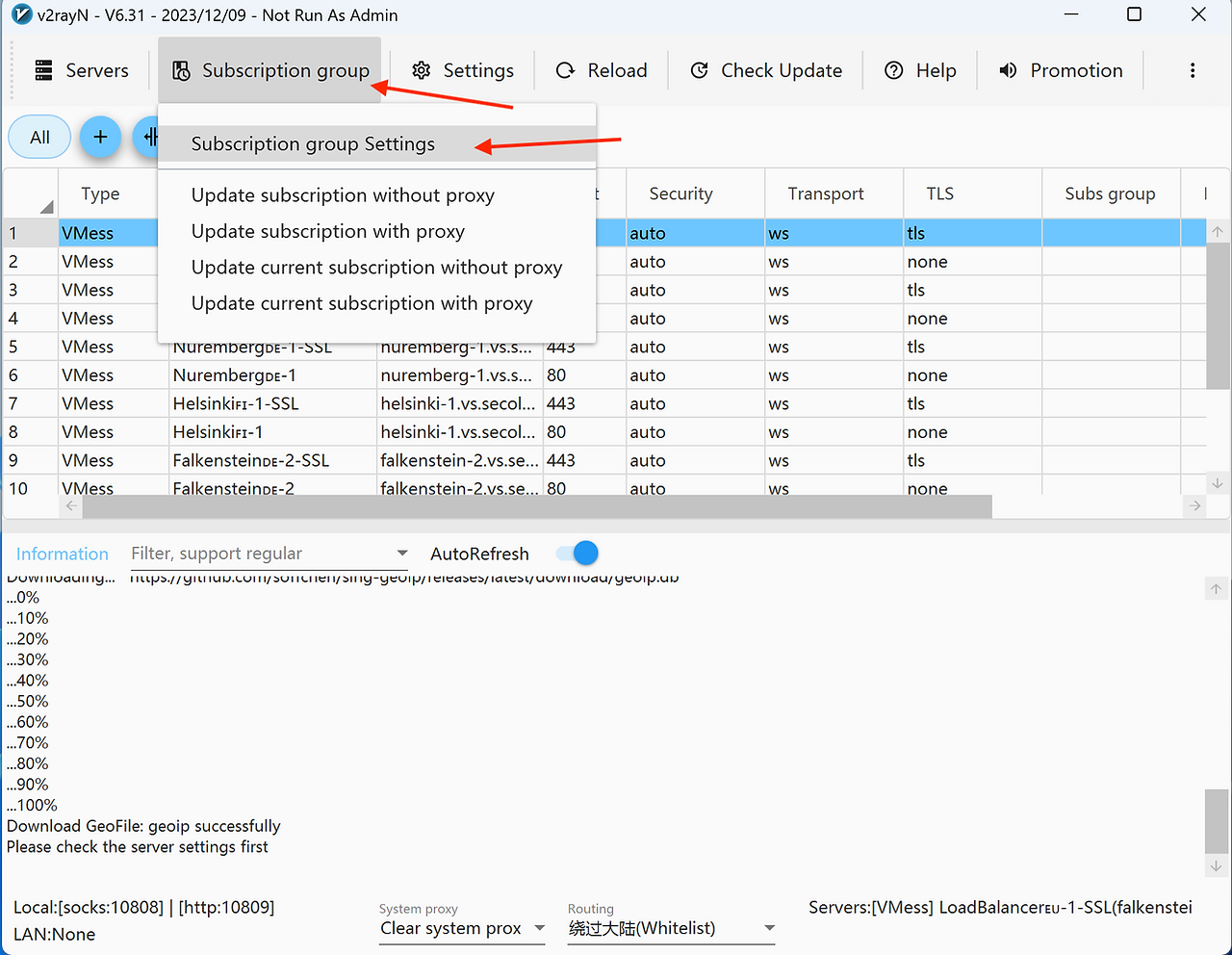Click the Promotion speaker button
Viewport: 1232px width, 955px height.
(x=1061, y=70)
